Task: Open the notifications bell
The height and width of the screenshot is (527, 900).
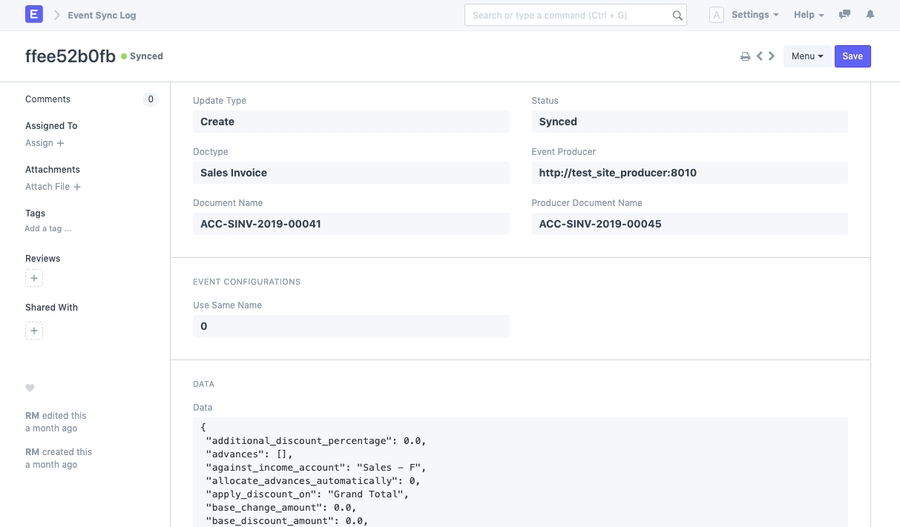Action: (x=870, y=15)
